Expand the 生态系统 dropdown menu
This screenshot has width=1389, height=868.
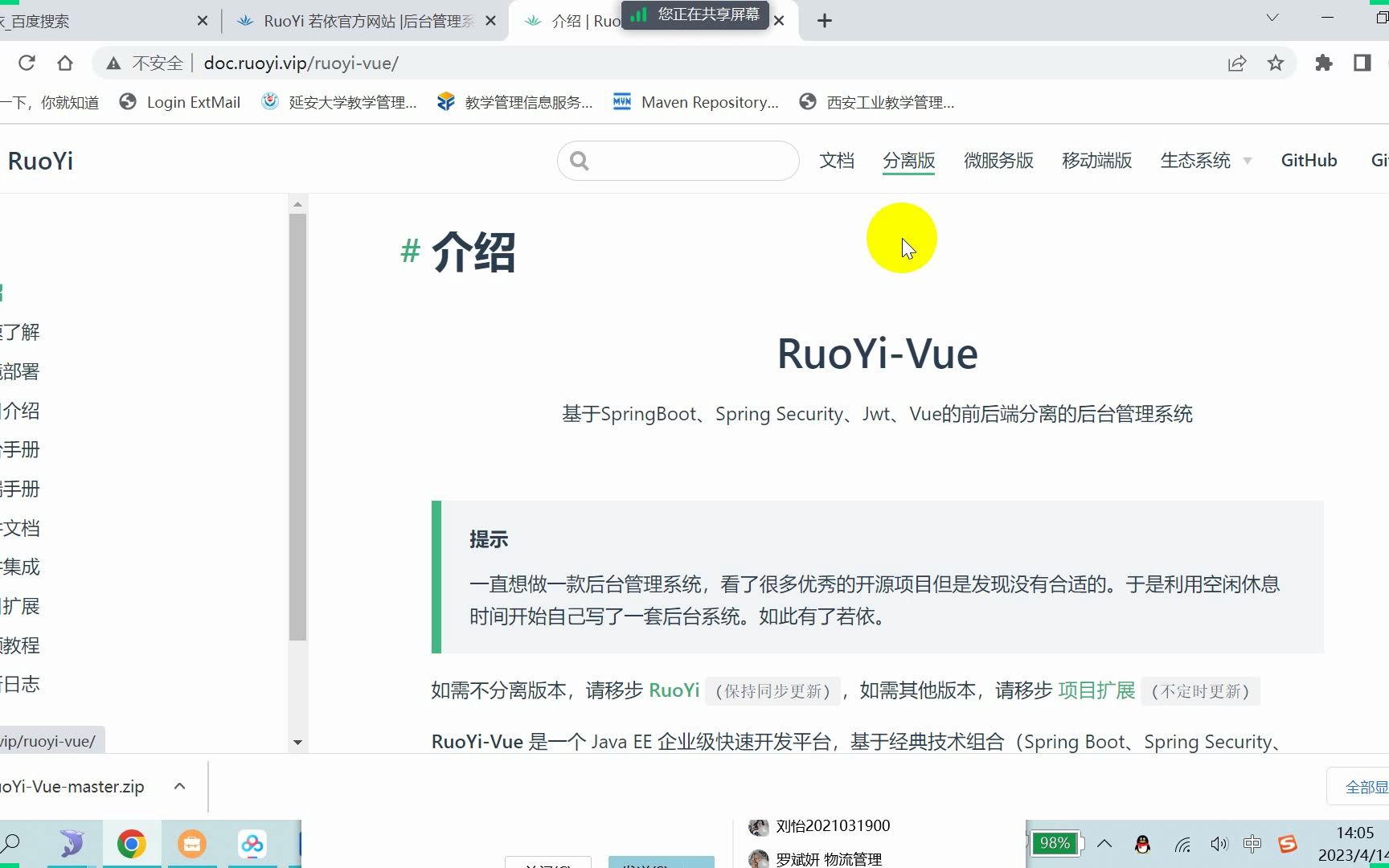click(x=1206, y=161)
